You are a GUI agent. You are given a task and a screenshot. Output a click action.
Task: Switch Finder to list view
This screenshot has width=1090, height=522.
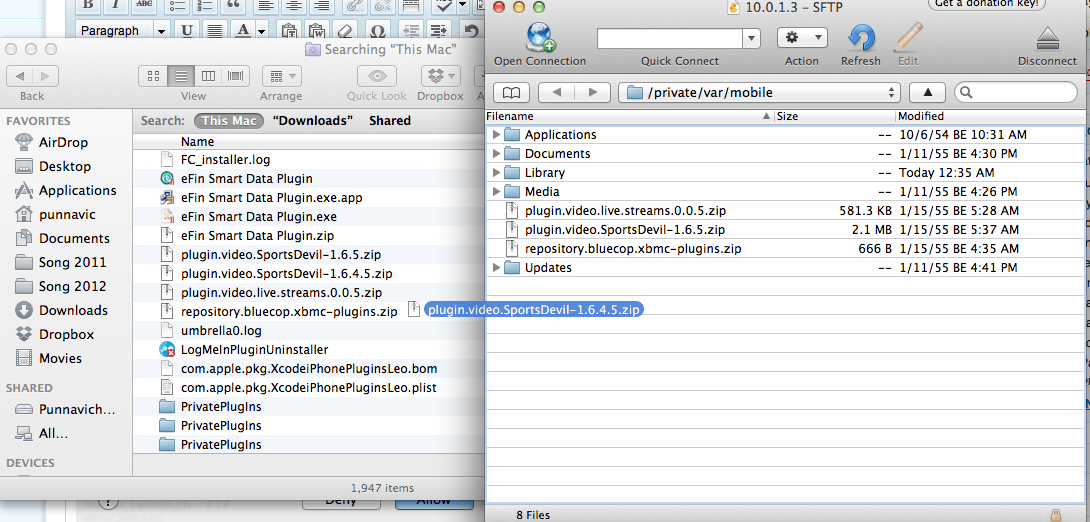point(181,76)
